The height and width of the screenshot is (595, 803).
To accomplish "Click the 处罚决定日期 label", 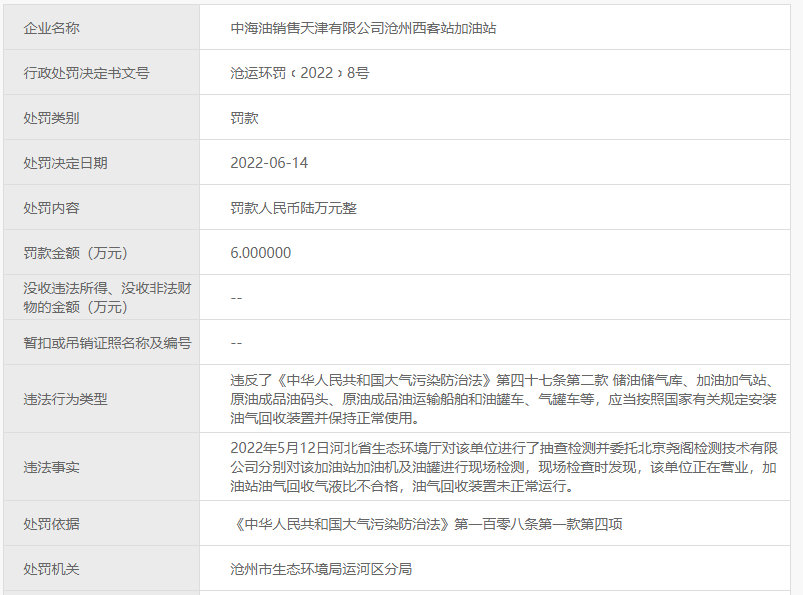I will [65, 163].
